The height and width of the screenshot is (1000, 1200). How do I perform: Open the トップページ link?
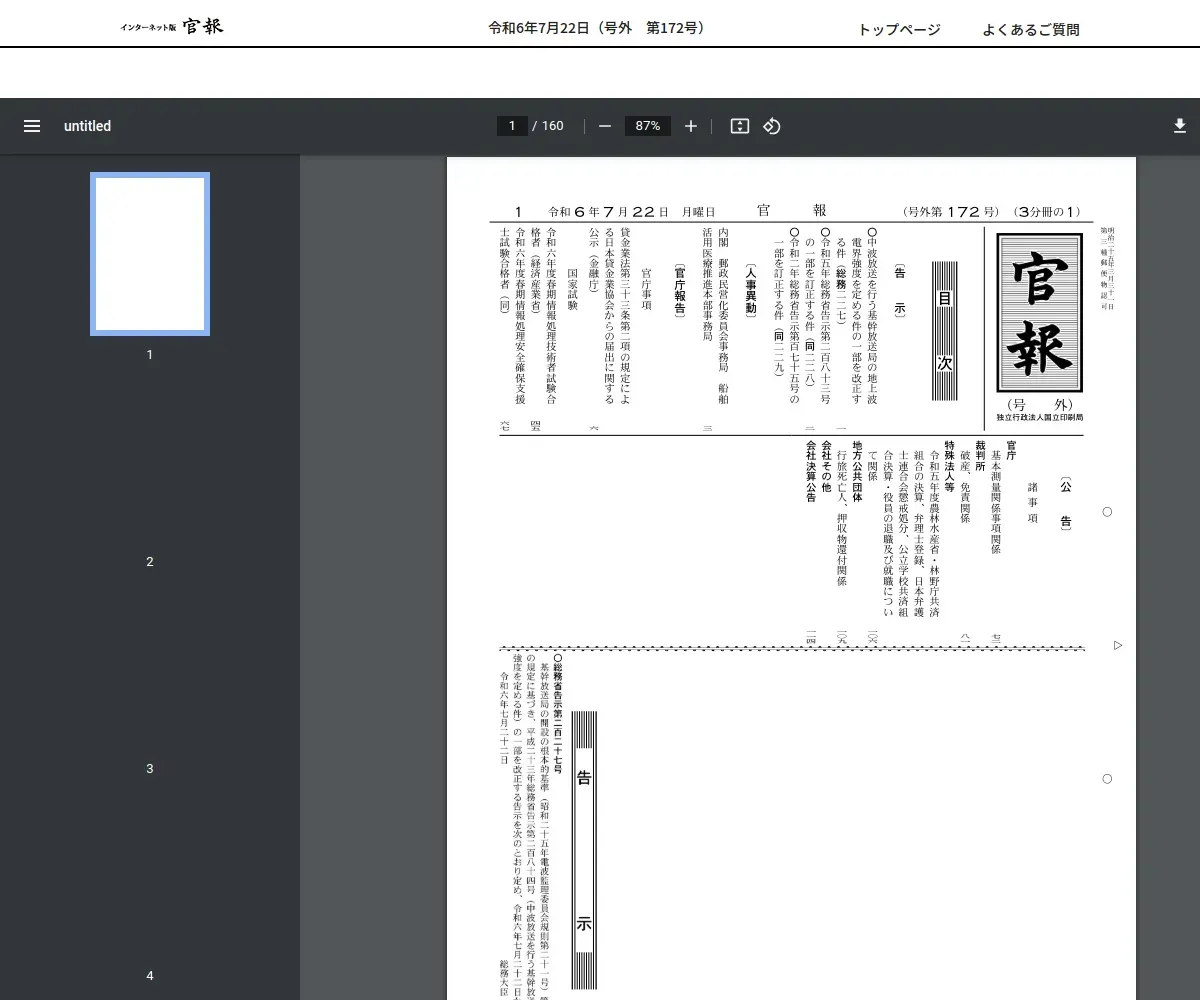pos(900,30)
